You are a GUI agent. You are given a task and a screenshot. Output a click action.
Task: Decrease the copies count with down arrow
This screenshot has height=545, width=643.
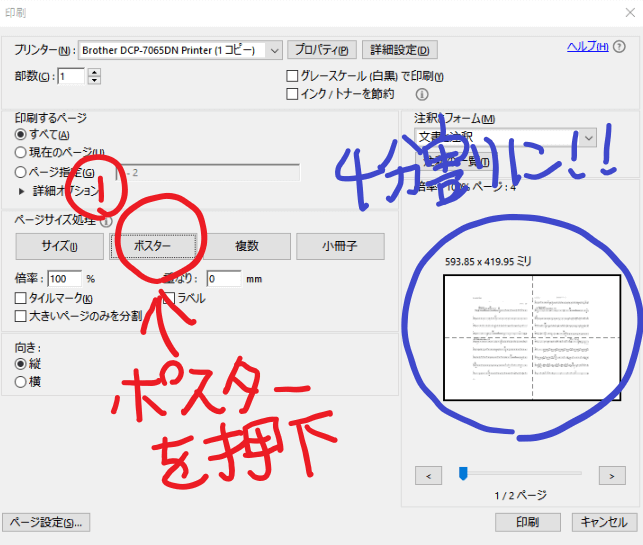95,80
